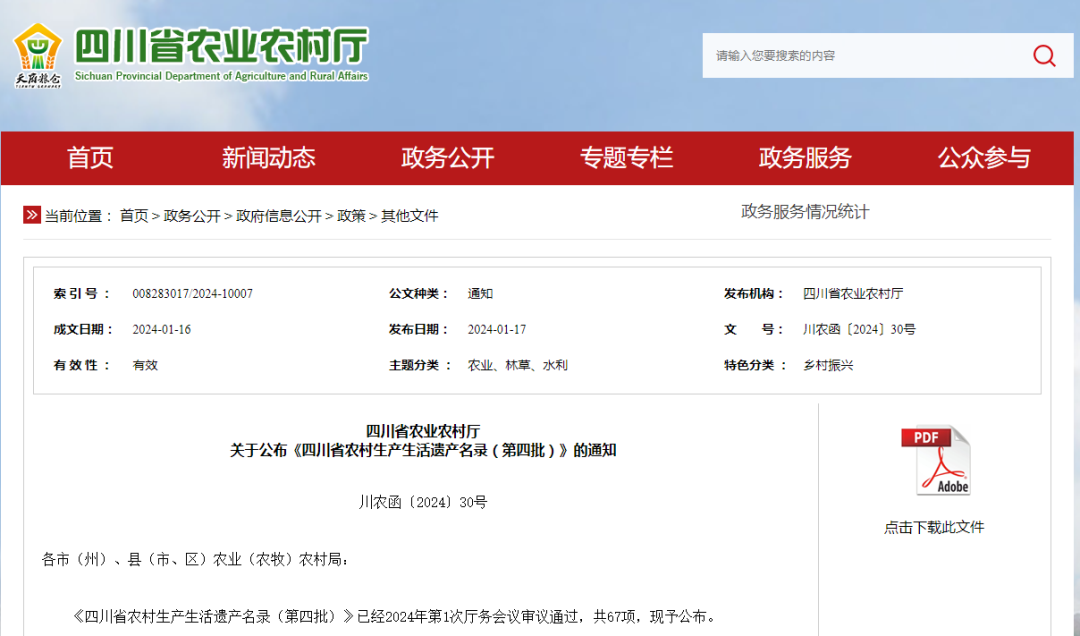Select the 发布机构 value 四川省农业农村厅

[853, 294]
